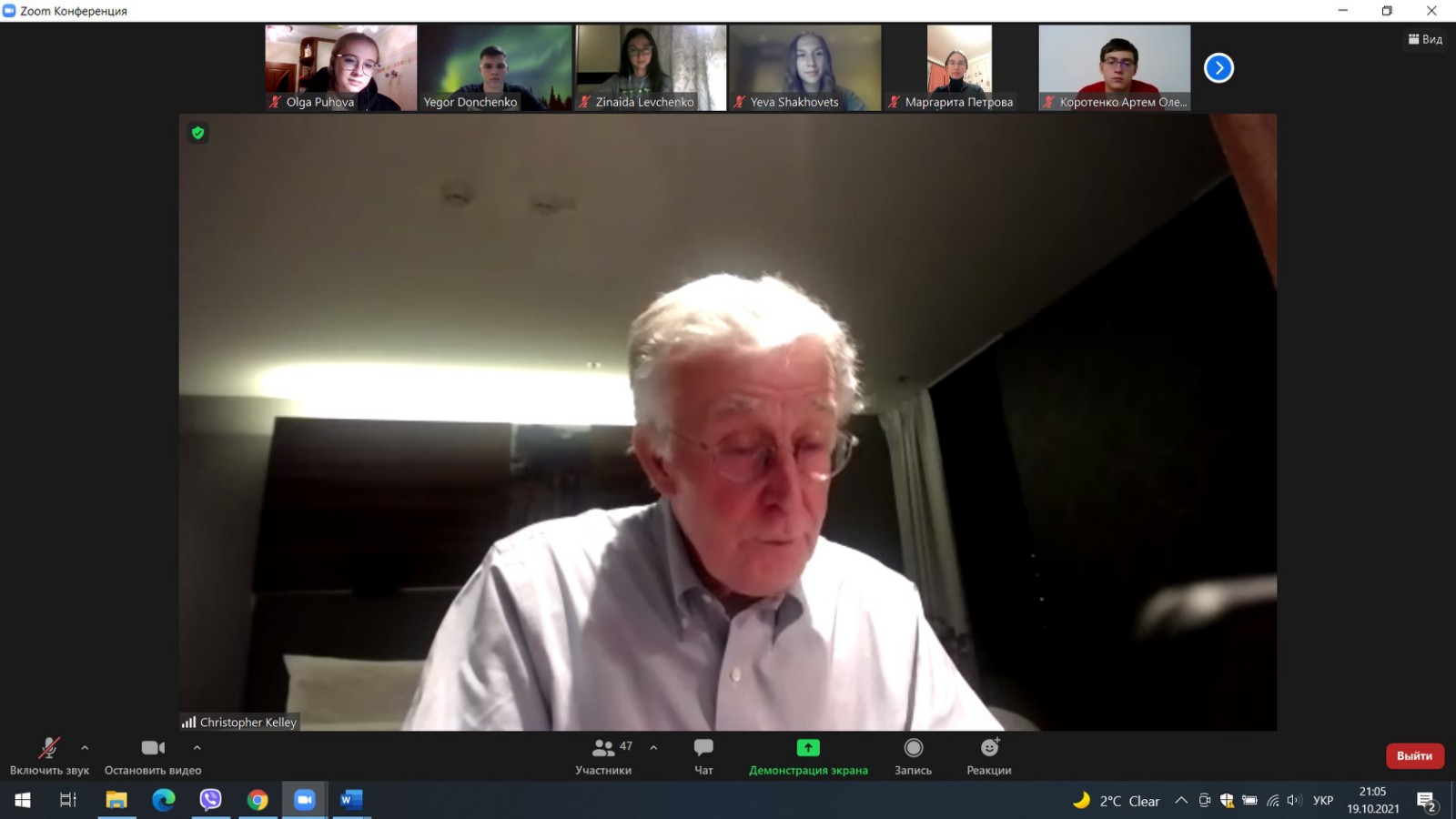The image size is (1456, 819).
Task: Check battery status tray icon
Action: [x=1249, y=801]
